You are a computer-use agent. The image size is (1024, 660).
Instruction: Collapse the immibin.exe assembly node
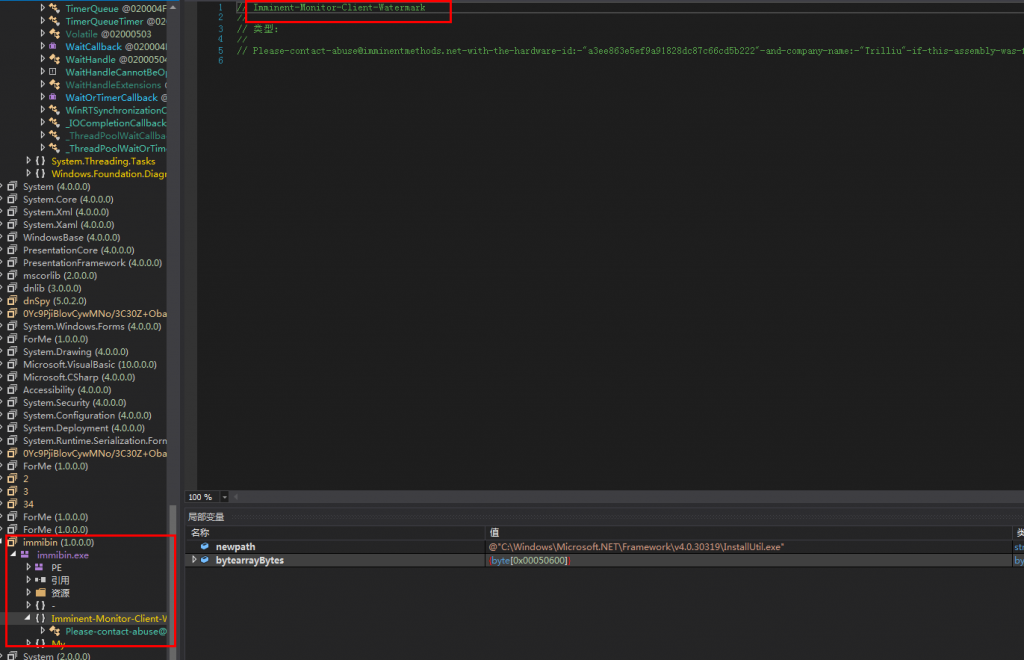(15, 555)
